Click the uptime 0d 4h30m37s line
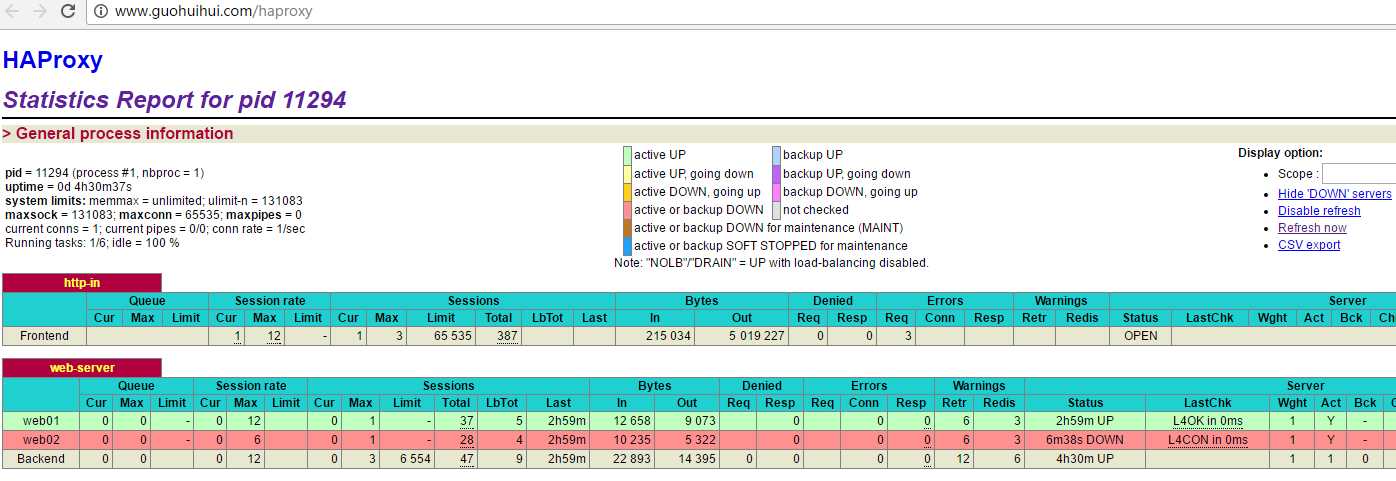The width and height of the screenshot is (1396, 481). [x=69, y=187]
